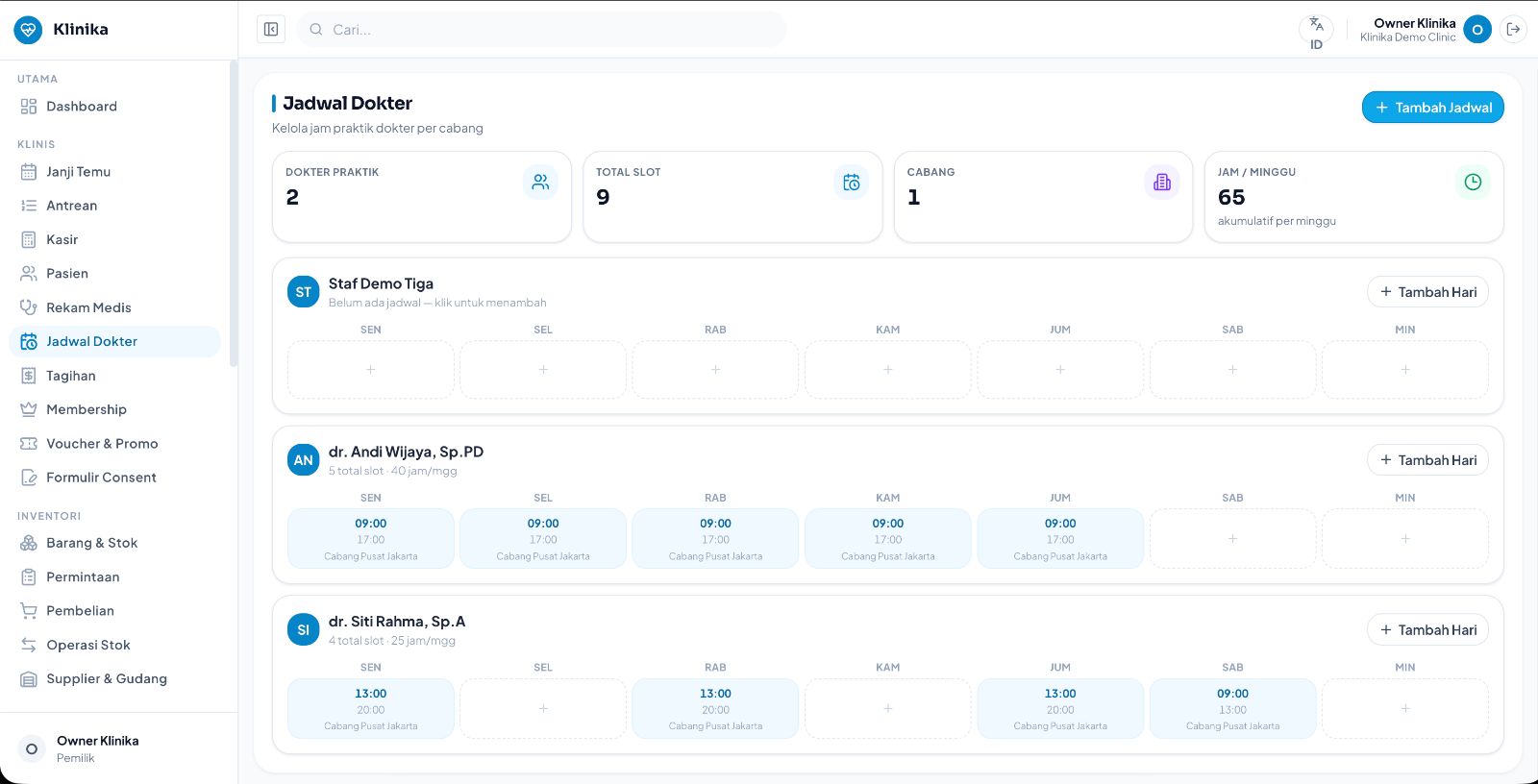Screen dimensions: 1538x784
Task: Open dr. Siti Rahma's Saturday 09:00 slot
Action: coord(1232,709)
